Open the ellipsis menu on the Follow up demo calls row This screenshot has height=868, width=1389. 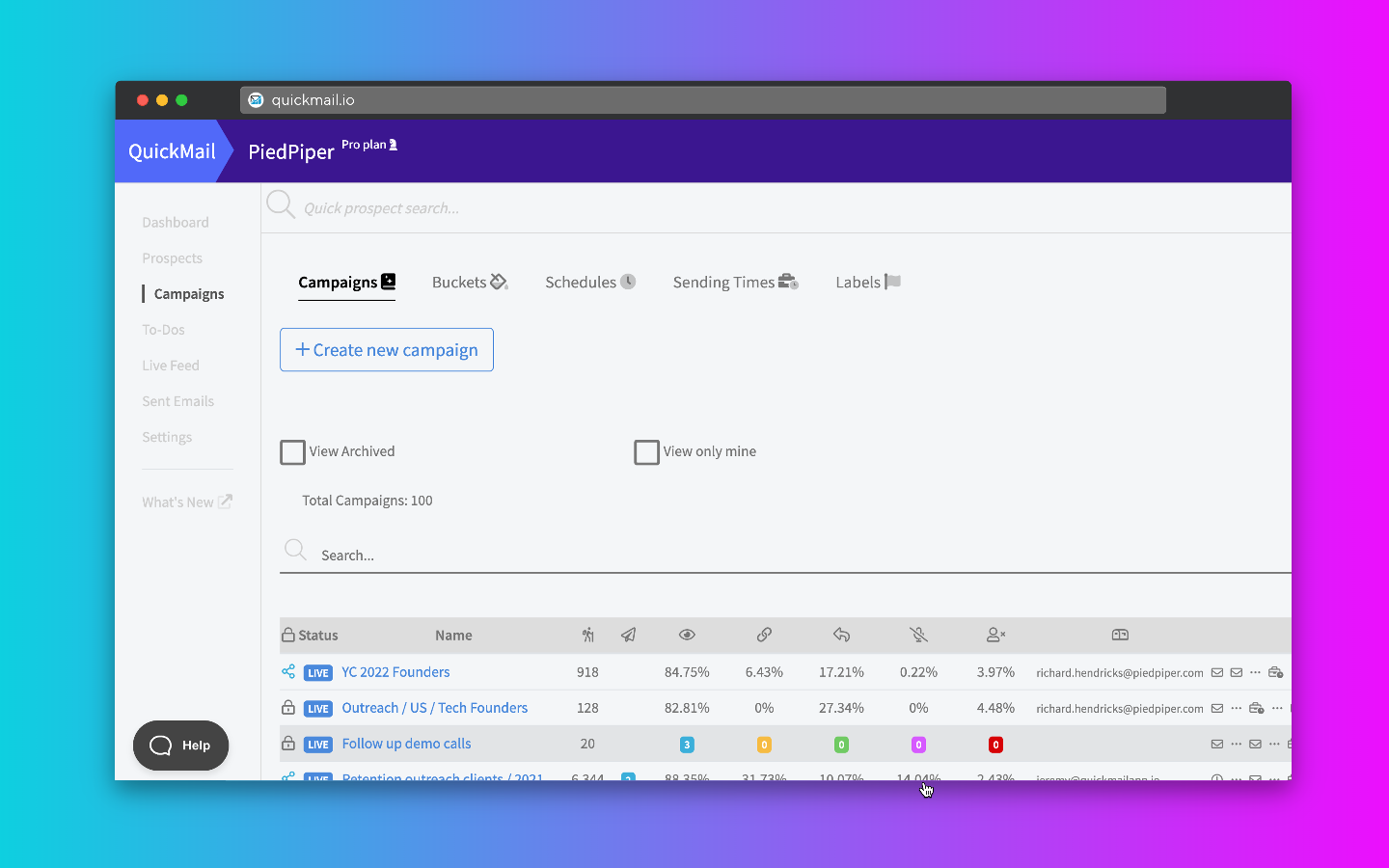[x=1237, y=744]
